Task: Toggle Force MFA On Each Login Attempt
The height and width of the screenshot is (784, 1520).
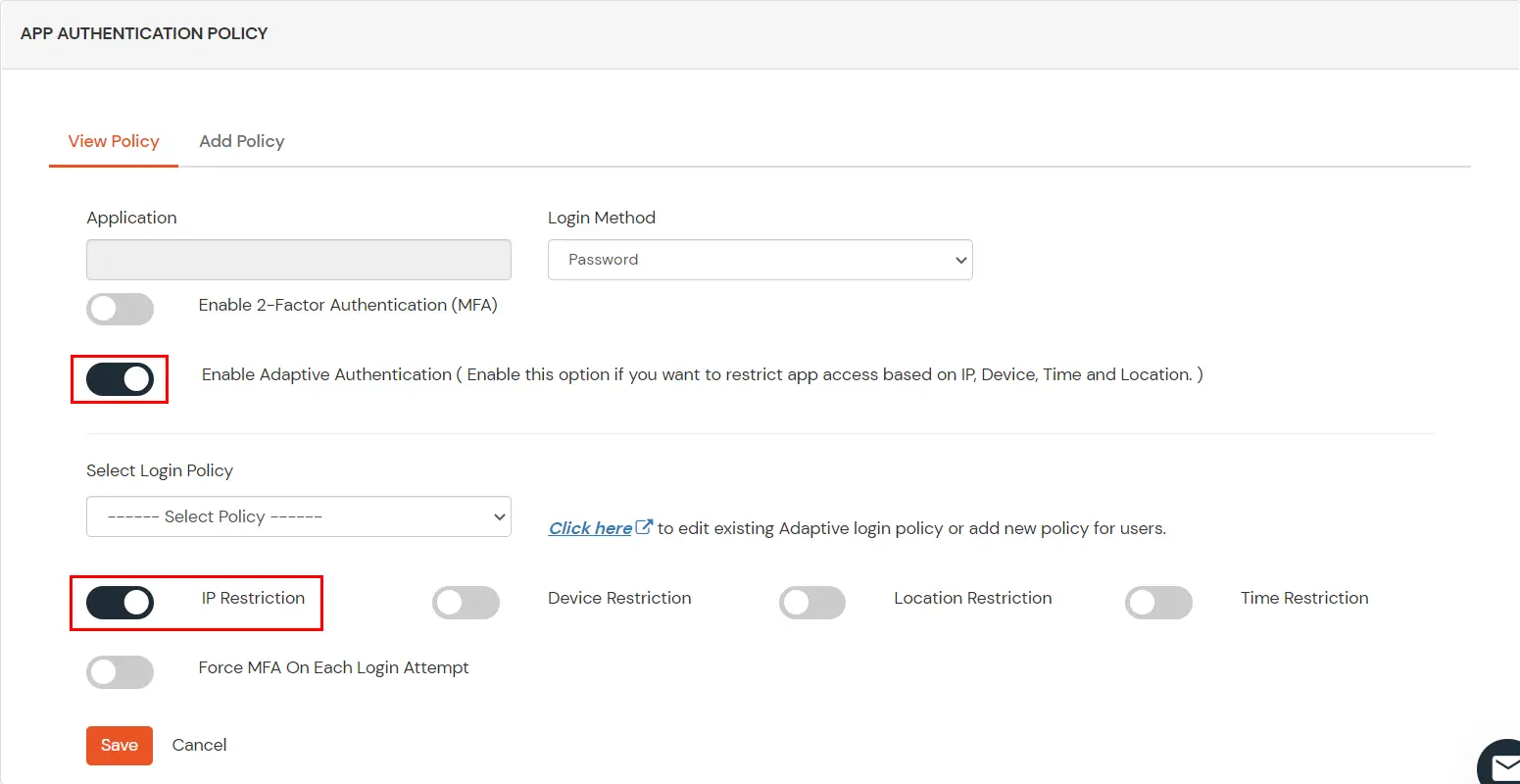Action: (121, 672)
